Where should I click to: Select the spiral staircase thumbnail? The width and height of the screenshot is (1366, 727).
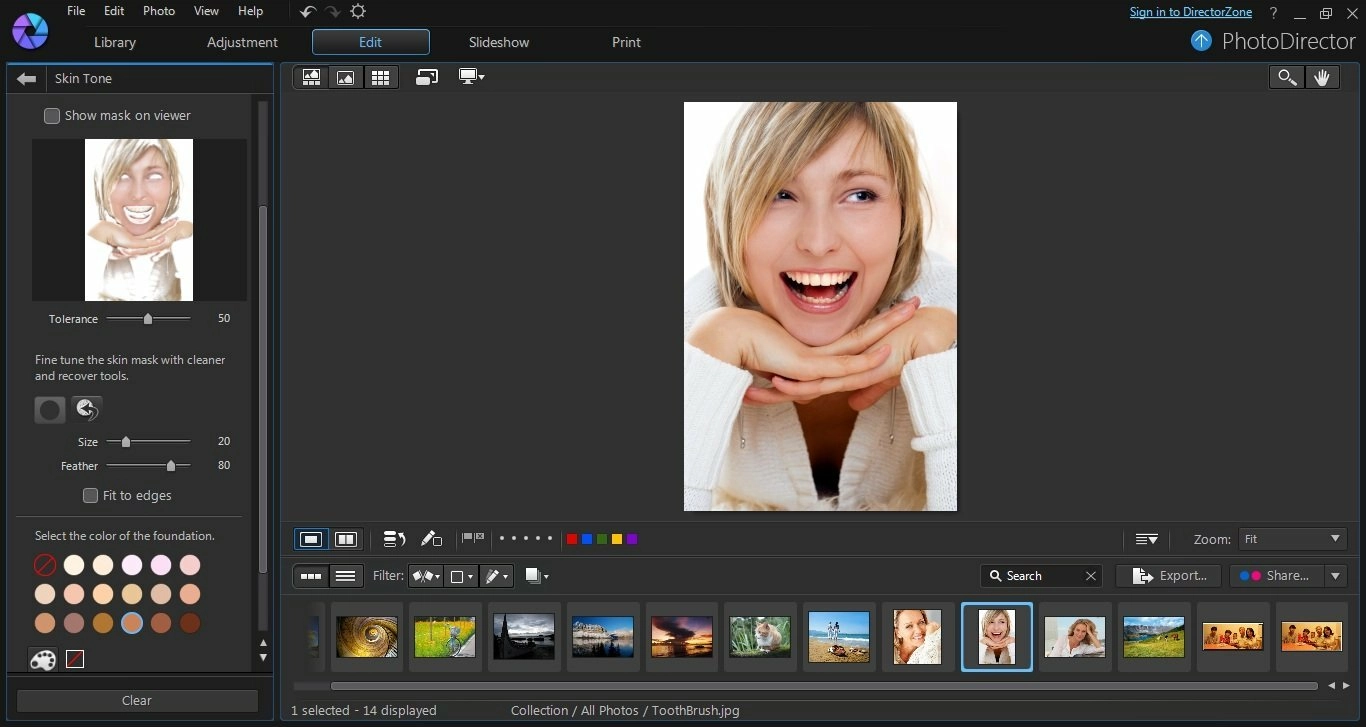(367, 637)
